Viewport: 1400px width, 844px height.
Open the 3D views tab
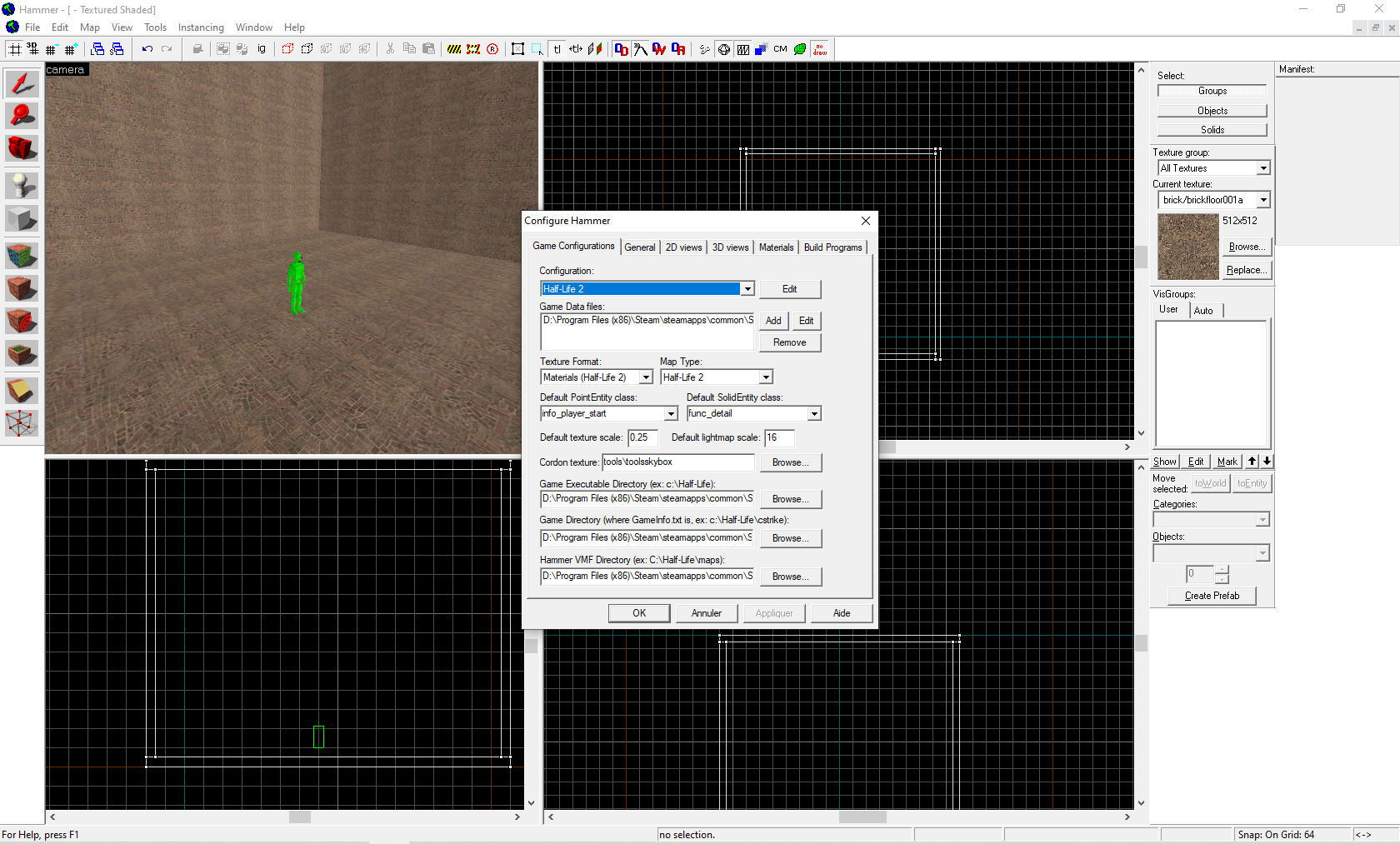click(730, 247)
